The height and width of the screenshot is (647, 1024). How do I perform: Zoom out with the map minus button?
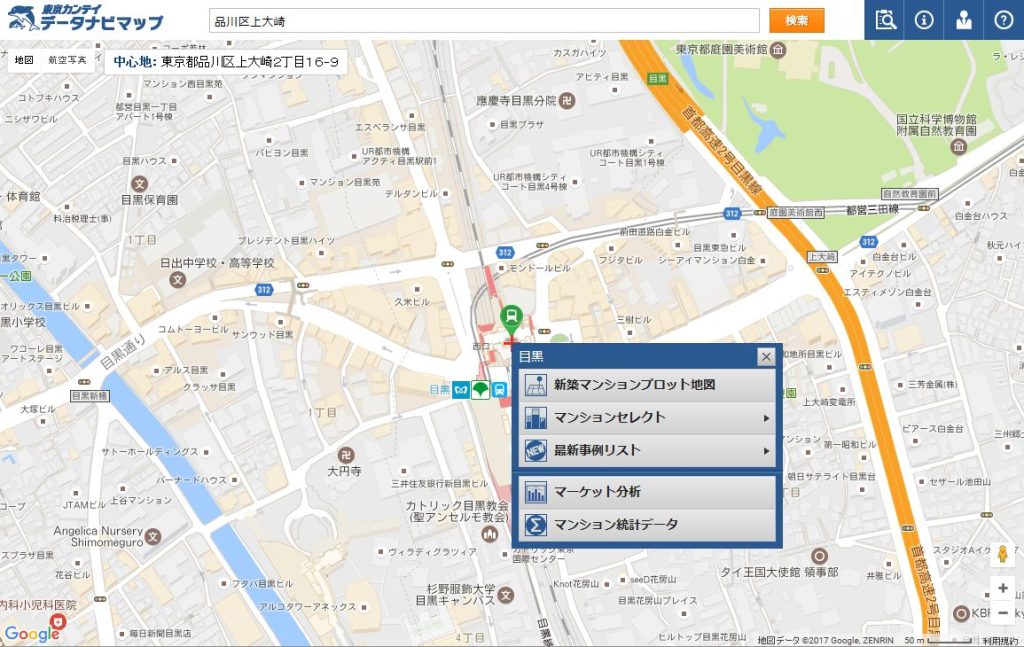(x=1003, y=613)
